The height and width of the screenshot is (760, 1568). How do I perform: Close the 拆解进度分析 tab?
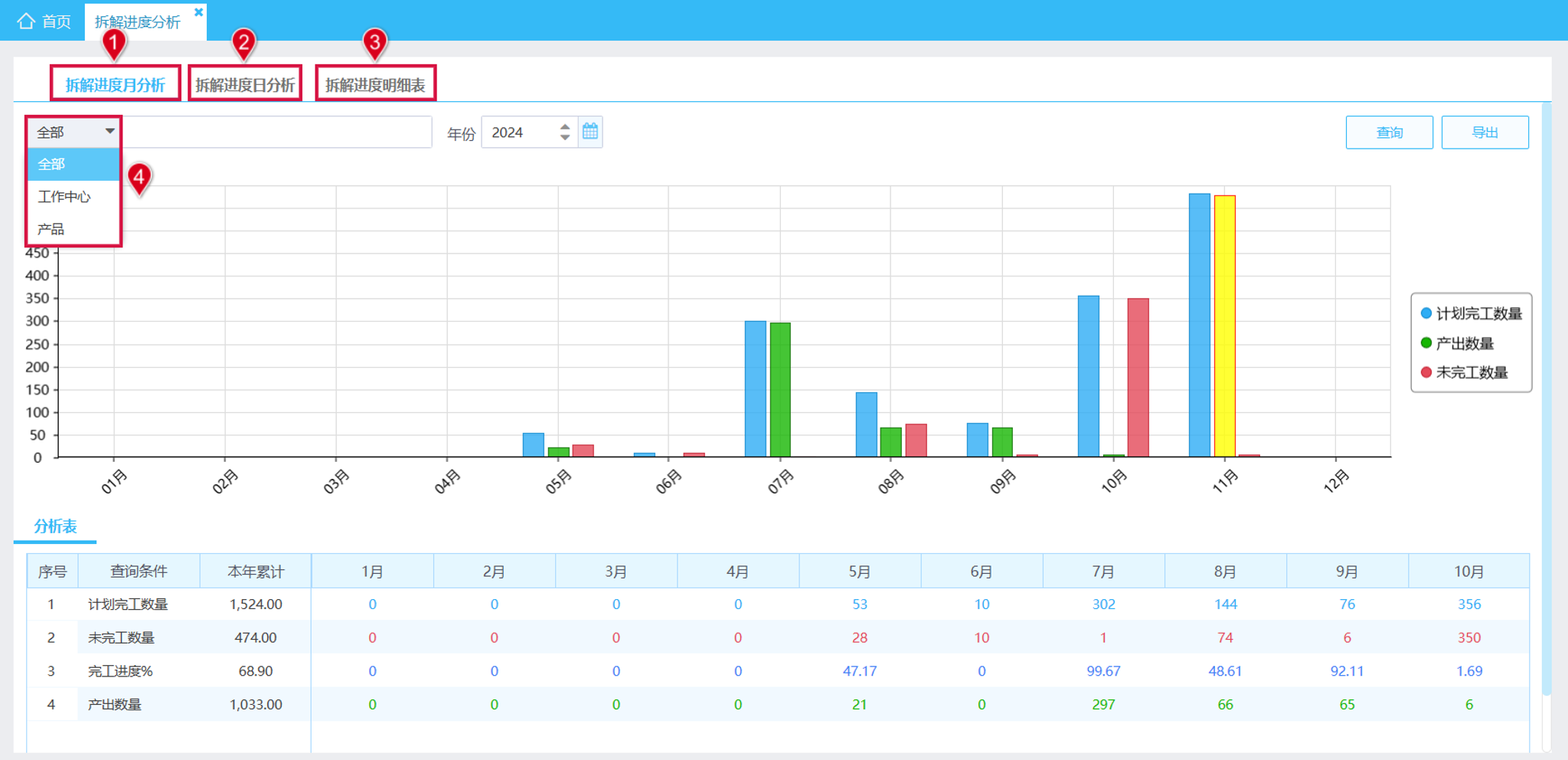click(198, 12)
